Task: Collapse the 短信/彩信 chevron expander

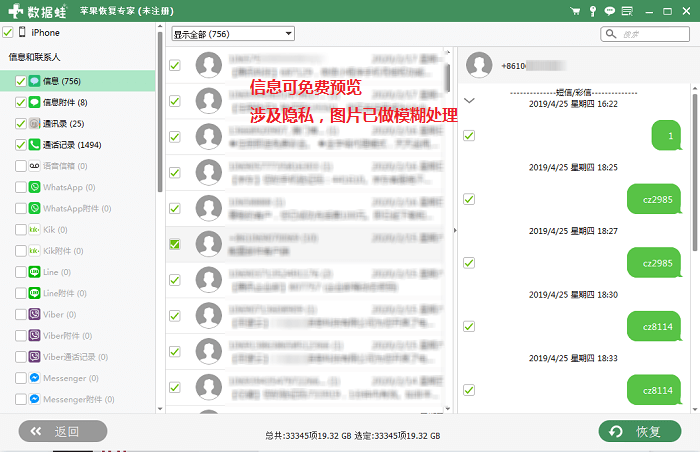Action: click(469, 100)
